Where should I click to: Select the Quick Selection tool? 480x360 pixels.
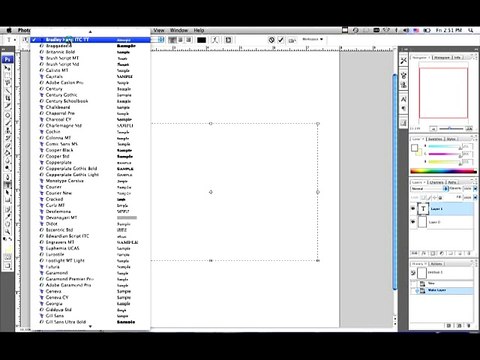pyautogui.click(x=7, y=90)
